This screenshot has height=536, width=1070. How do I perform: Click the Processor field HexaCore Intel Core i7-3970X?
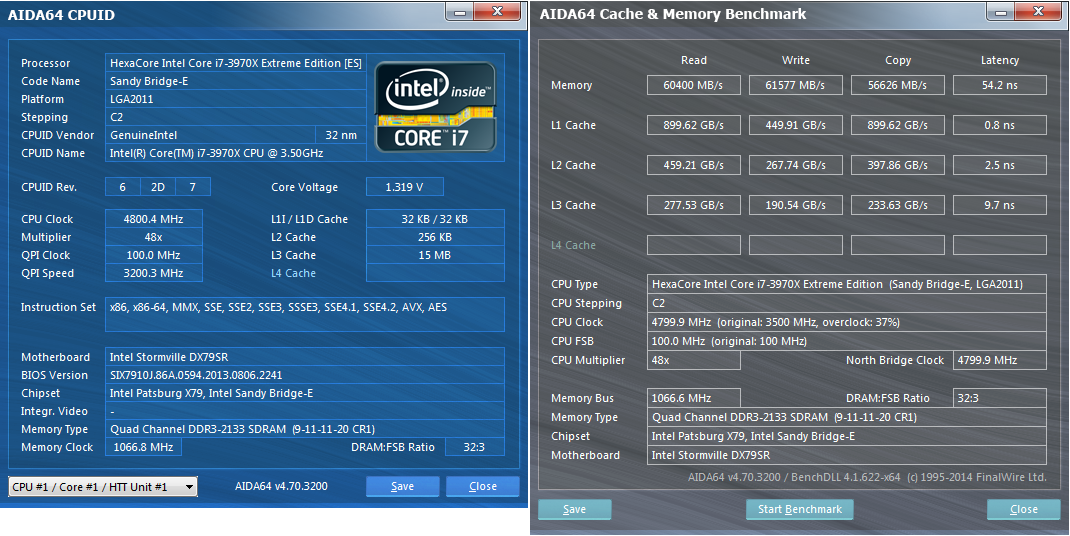coord(236,63)
